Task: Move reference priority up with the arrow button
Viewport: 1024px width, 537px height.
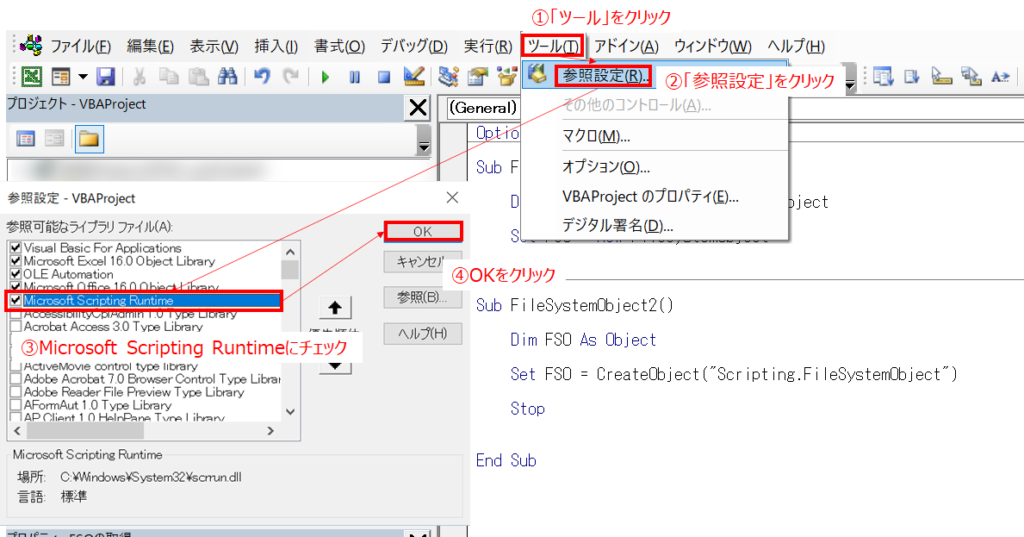Action: click(335, 308)
